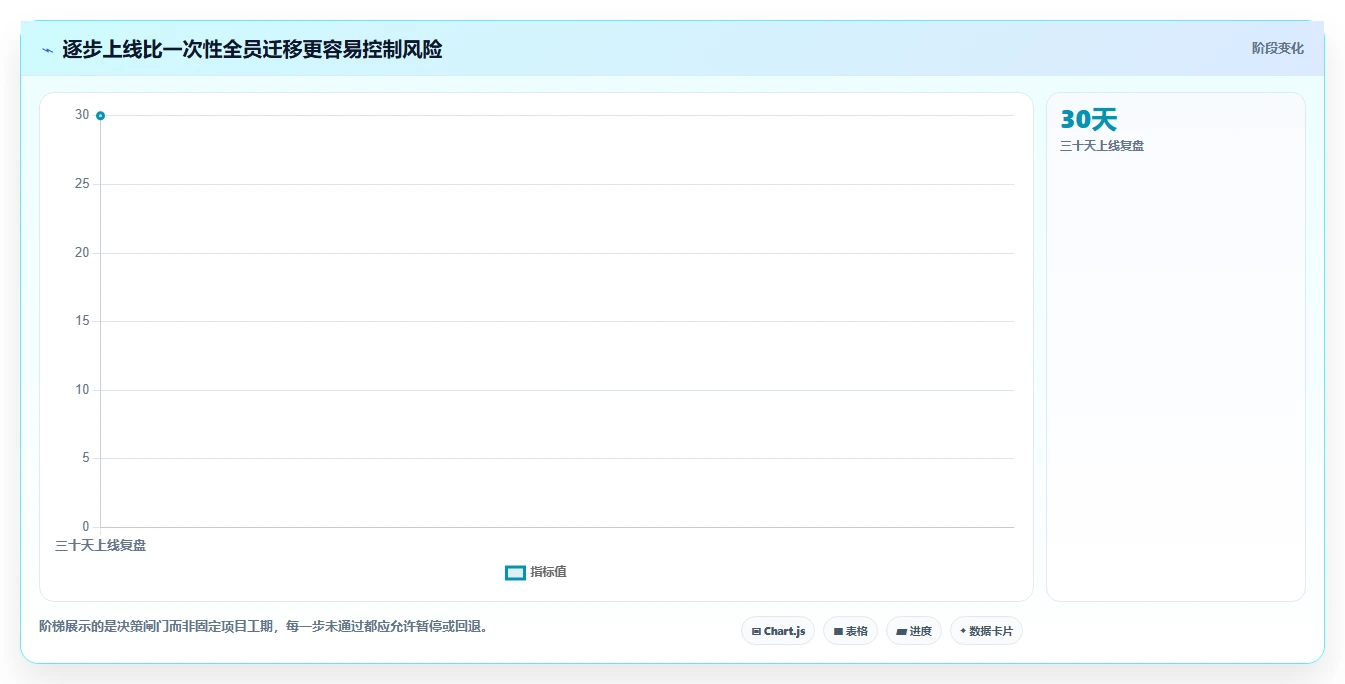Viewport: 1345px width, 684px height.
Task: Click the x-axis label 三十天上线复盘
Action: [100, 545]
